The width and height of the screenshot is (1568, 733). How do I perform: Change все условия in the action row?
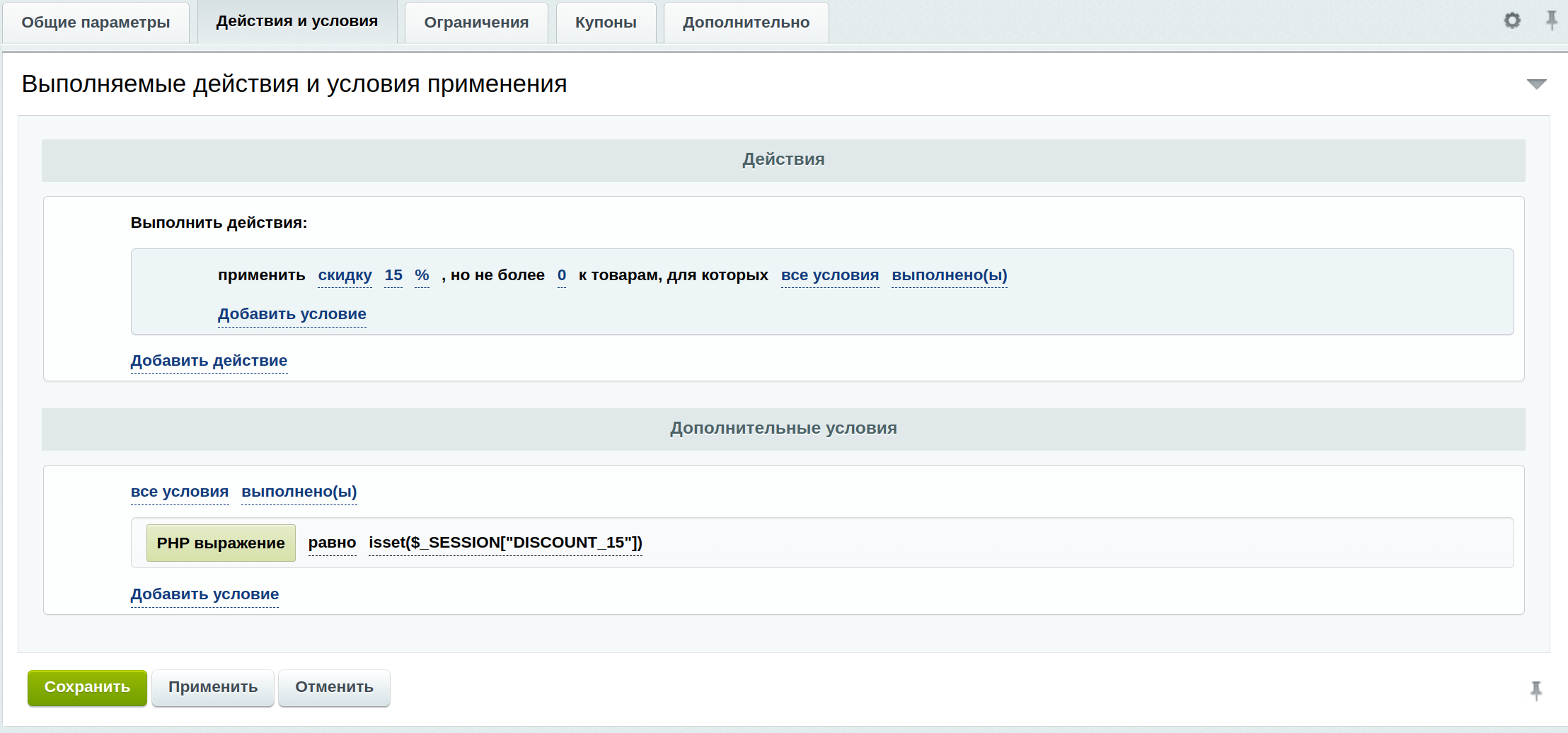(x=829, y=275)
